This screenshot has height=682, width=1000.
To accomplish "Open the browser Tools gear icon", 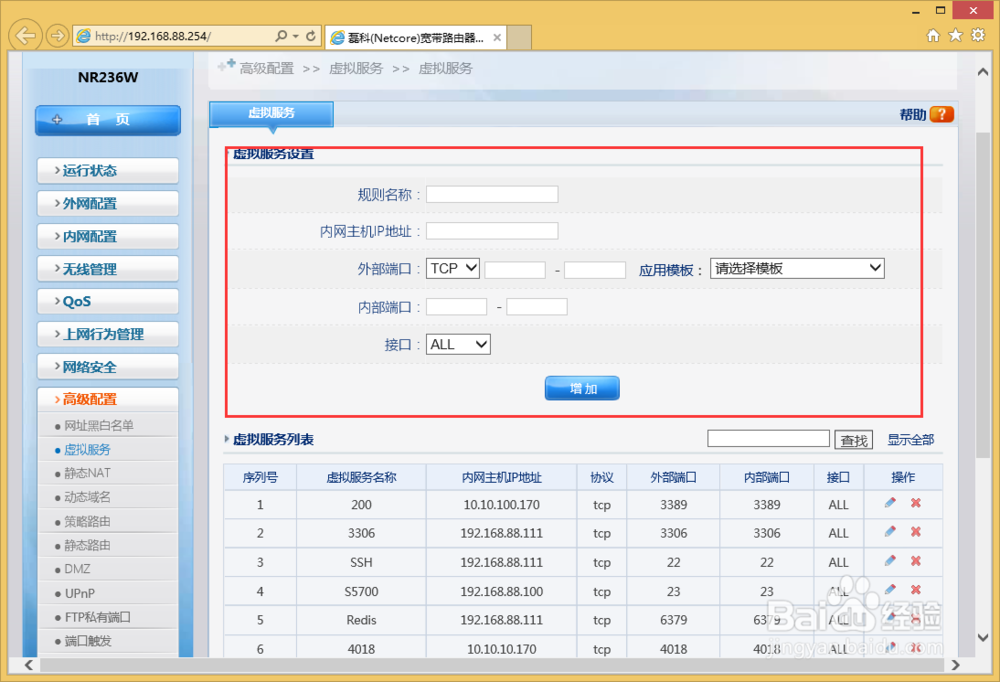I will click(978, 35).
